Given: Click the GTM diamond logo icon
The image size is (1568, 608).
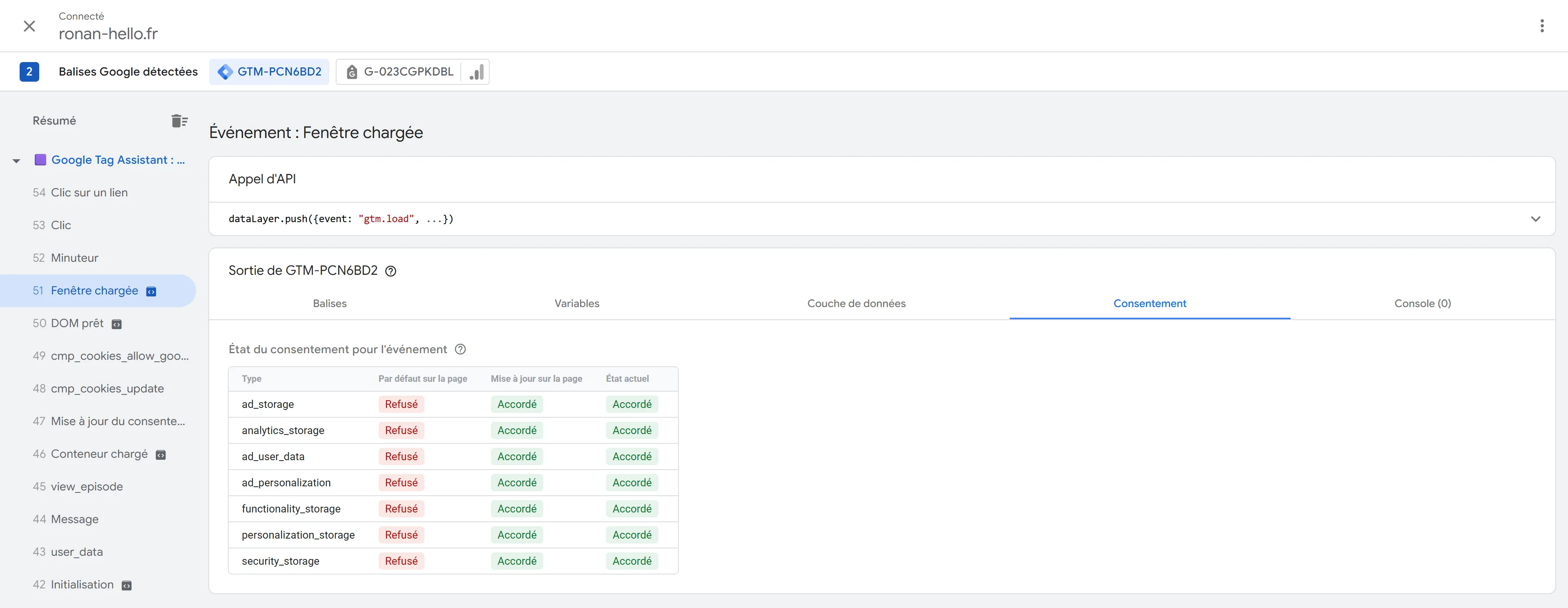Looking at the screenshot, I should click(225, 72).
